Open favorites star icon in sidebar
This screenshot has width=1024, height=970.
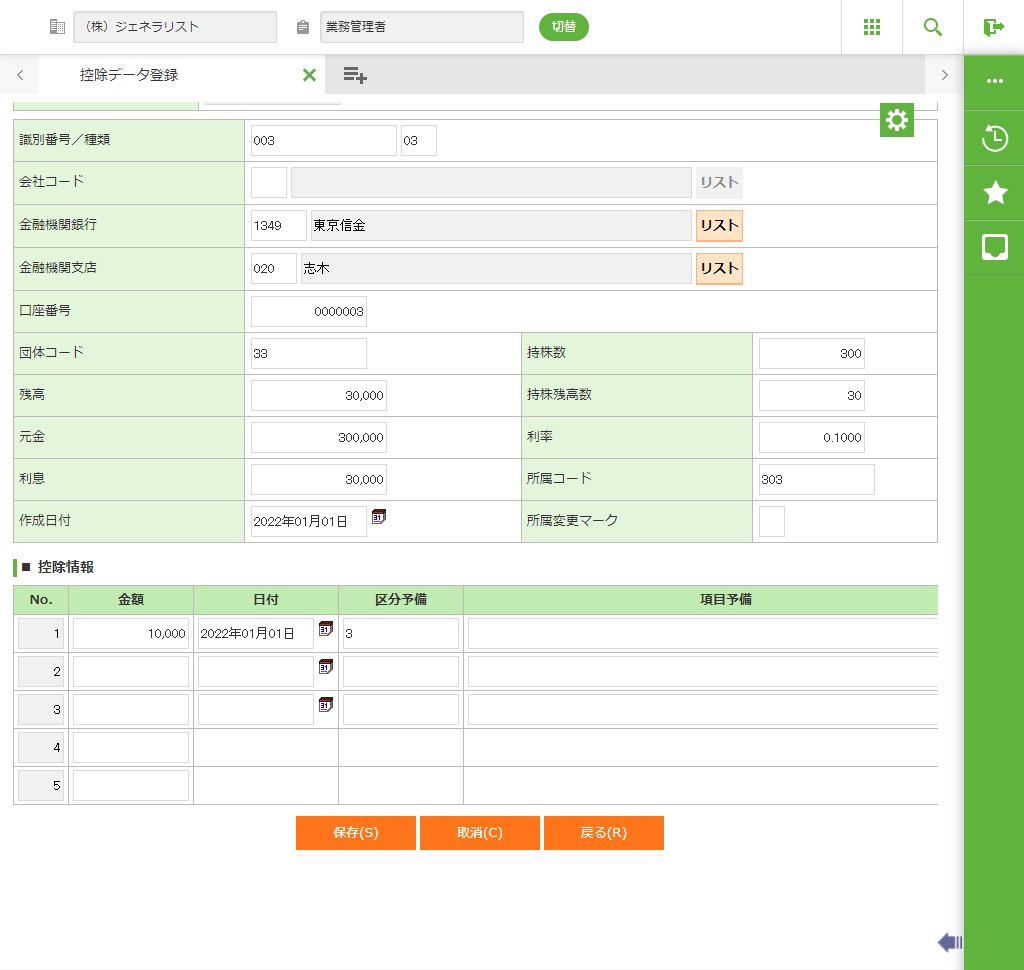994,193
